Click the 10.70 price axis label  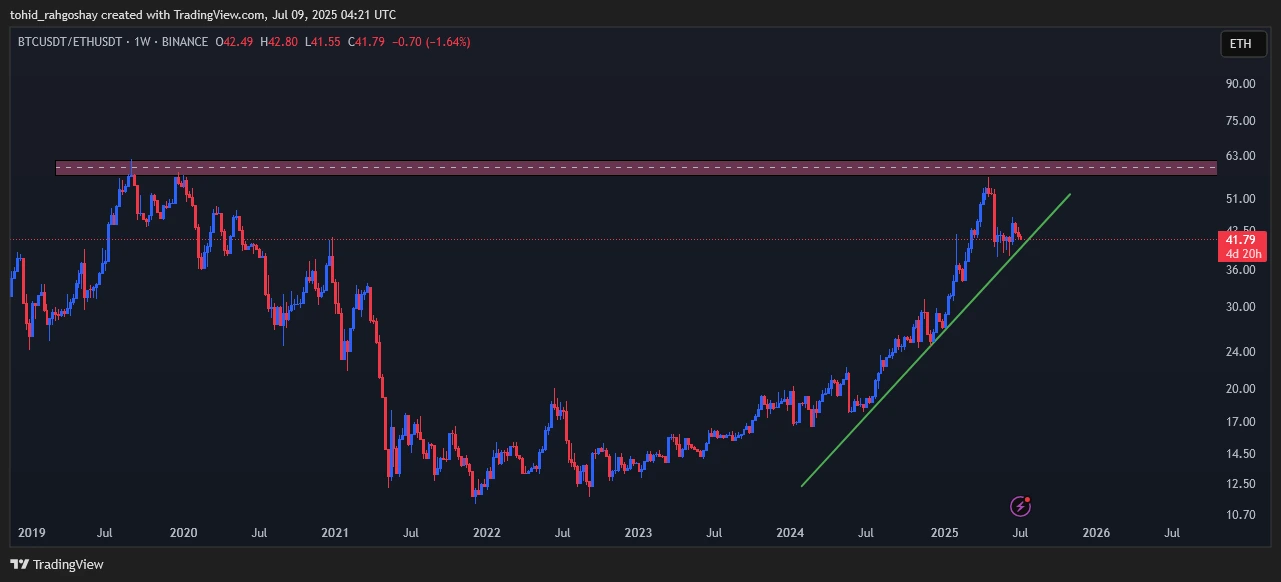[x=1241, y=515]
